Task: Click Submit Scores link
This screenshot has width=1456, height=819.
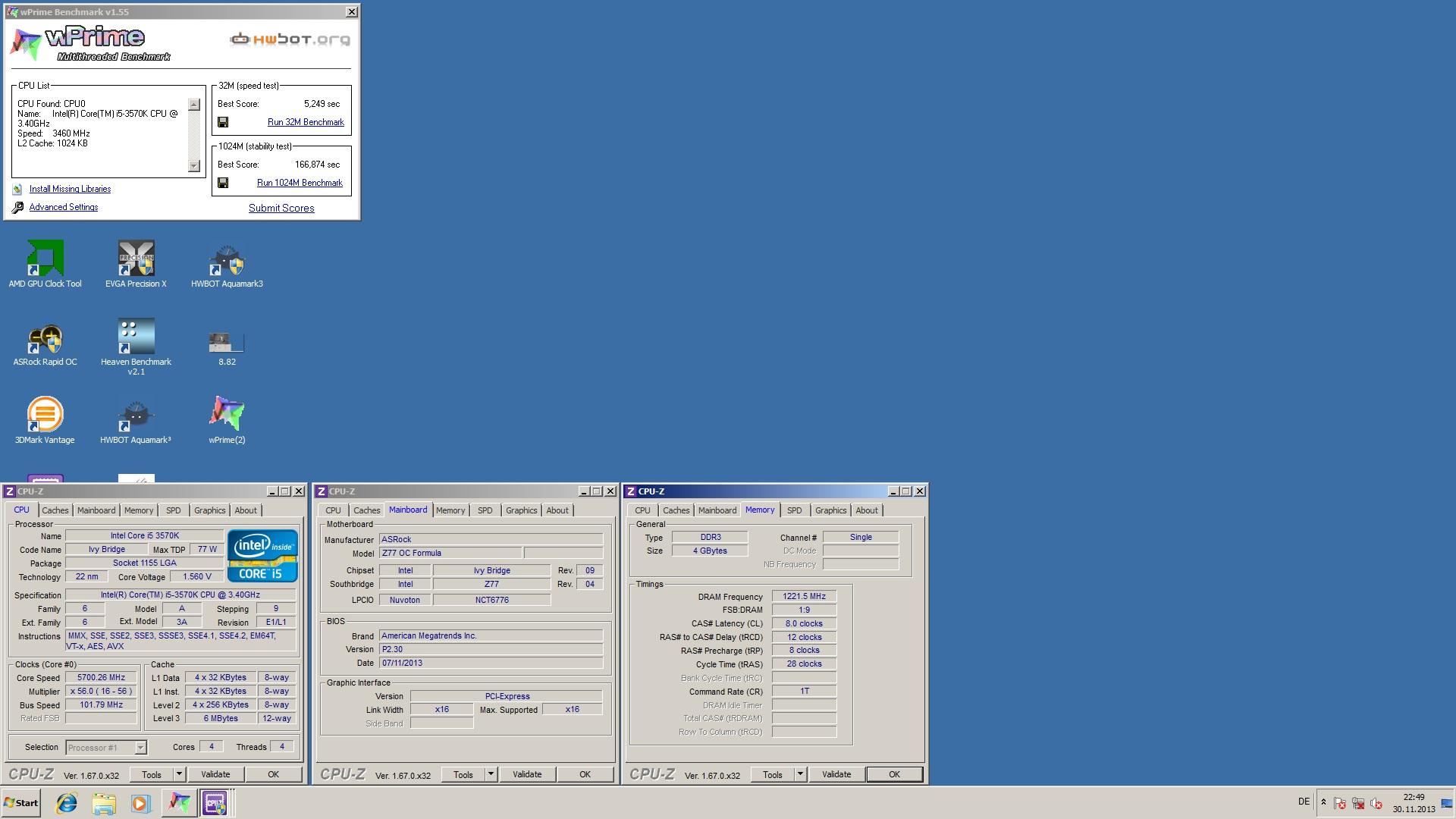Action: (x=281, y=208)
